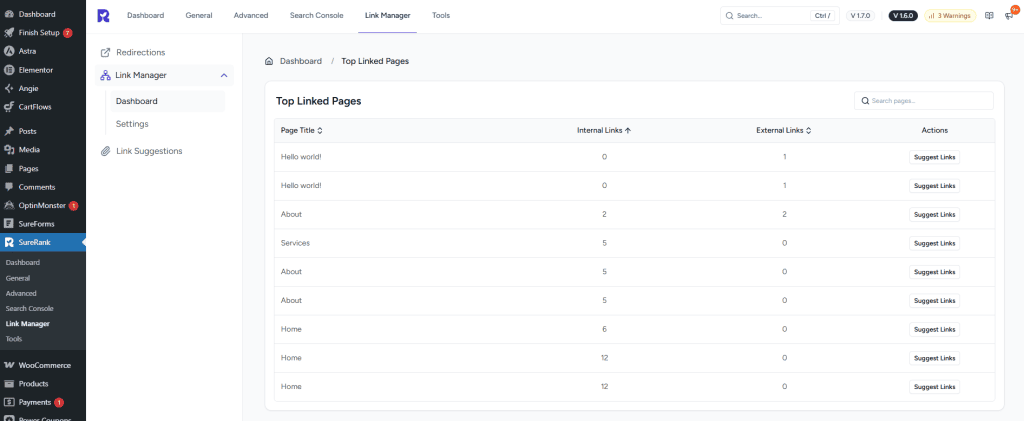
Task: Open Advanced in SureRank WordPress submenu
Action: coord(21,294)
